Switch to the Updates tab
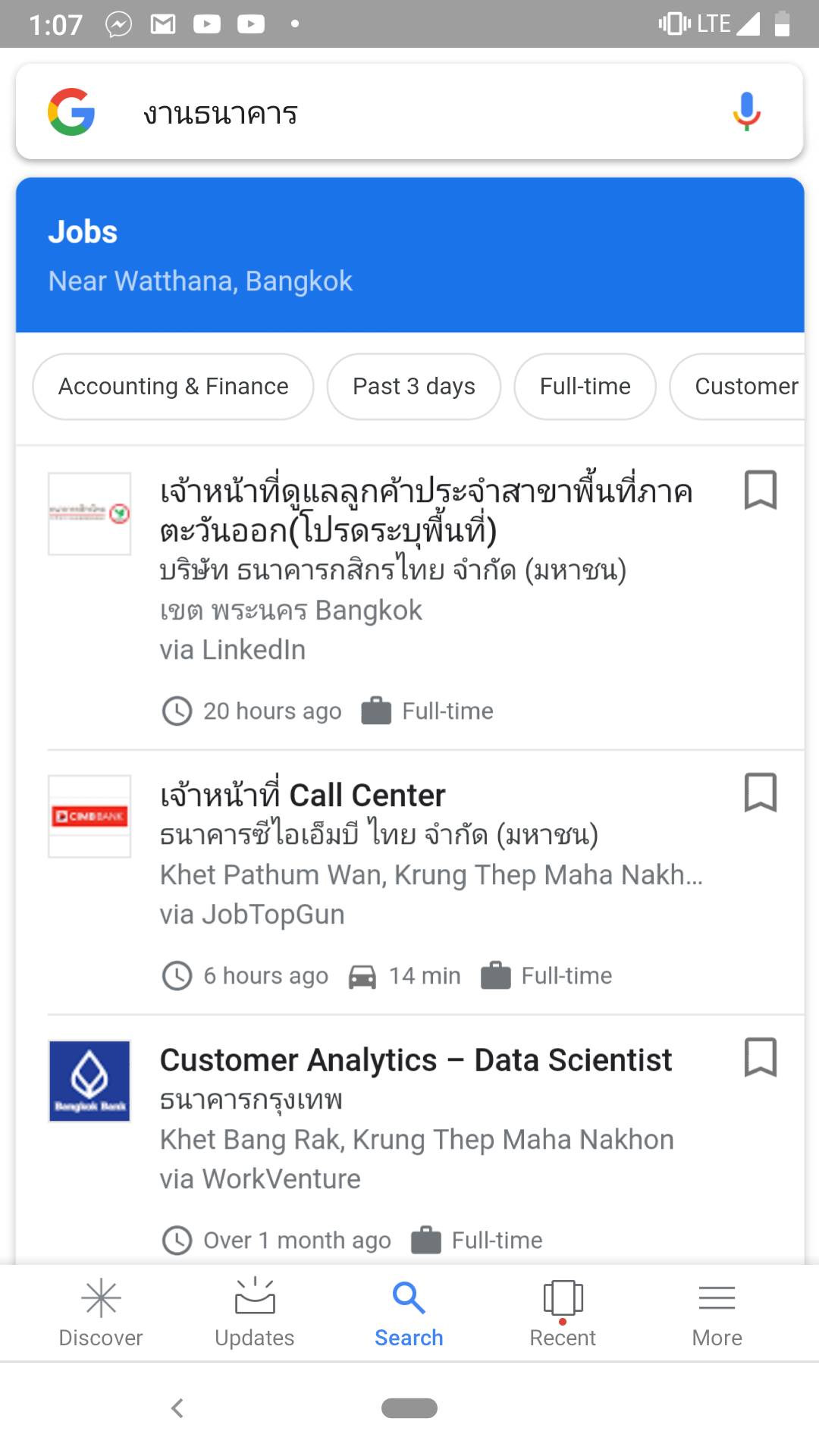The height and width of the screenshot is (1456, 819). click(255, 1313)
